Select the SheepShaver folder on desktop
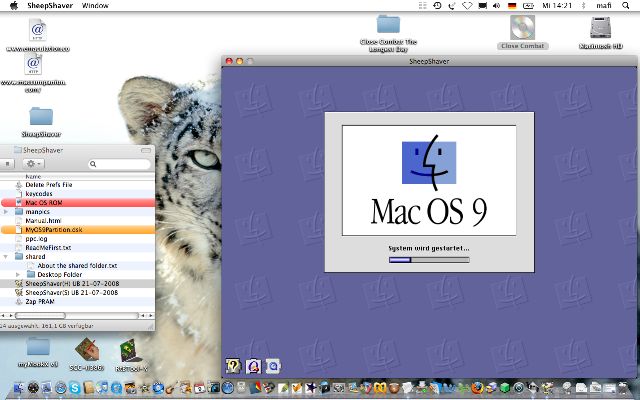Image resolution: width=640 pixels, height=400 pixels. coord(41,117)
